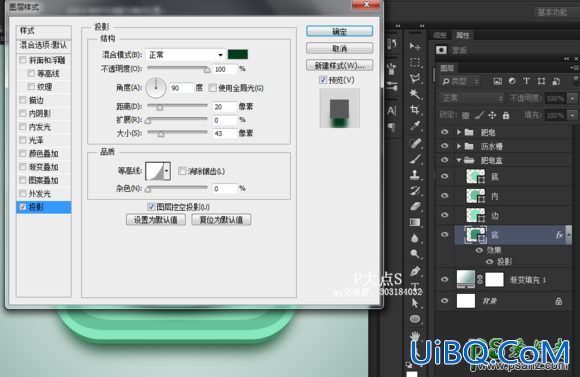Uncheck the Preview checkbox

pyautogui.click(x=323, y=80)
